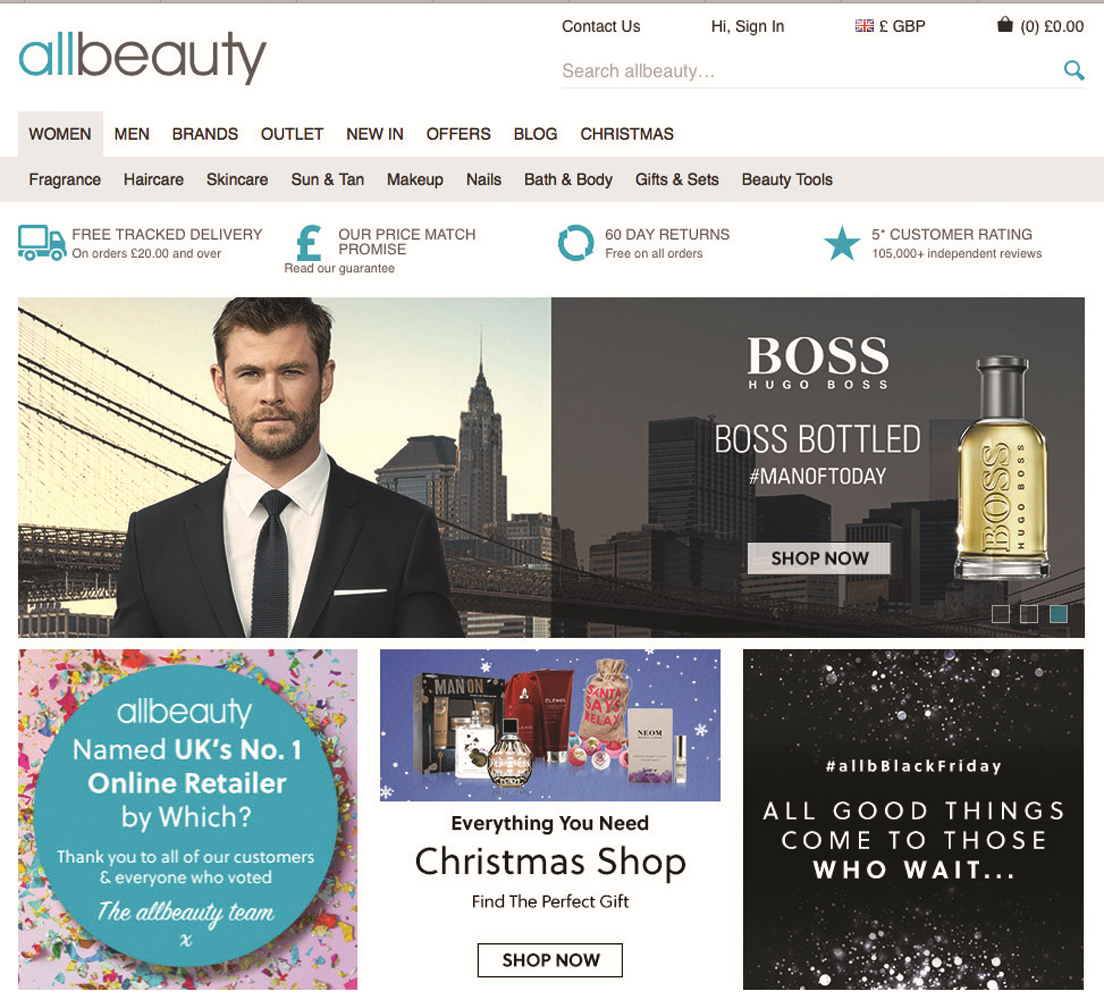Image resolution: width=1104 pixels, height=1000 pixels.
Task: Open the Hi, Sign In account menu
Action: pyautogui.click(x=747, y=26)
